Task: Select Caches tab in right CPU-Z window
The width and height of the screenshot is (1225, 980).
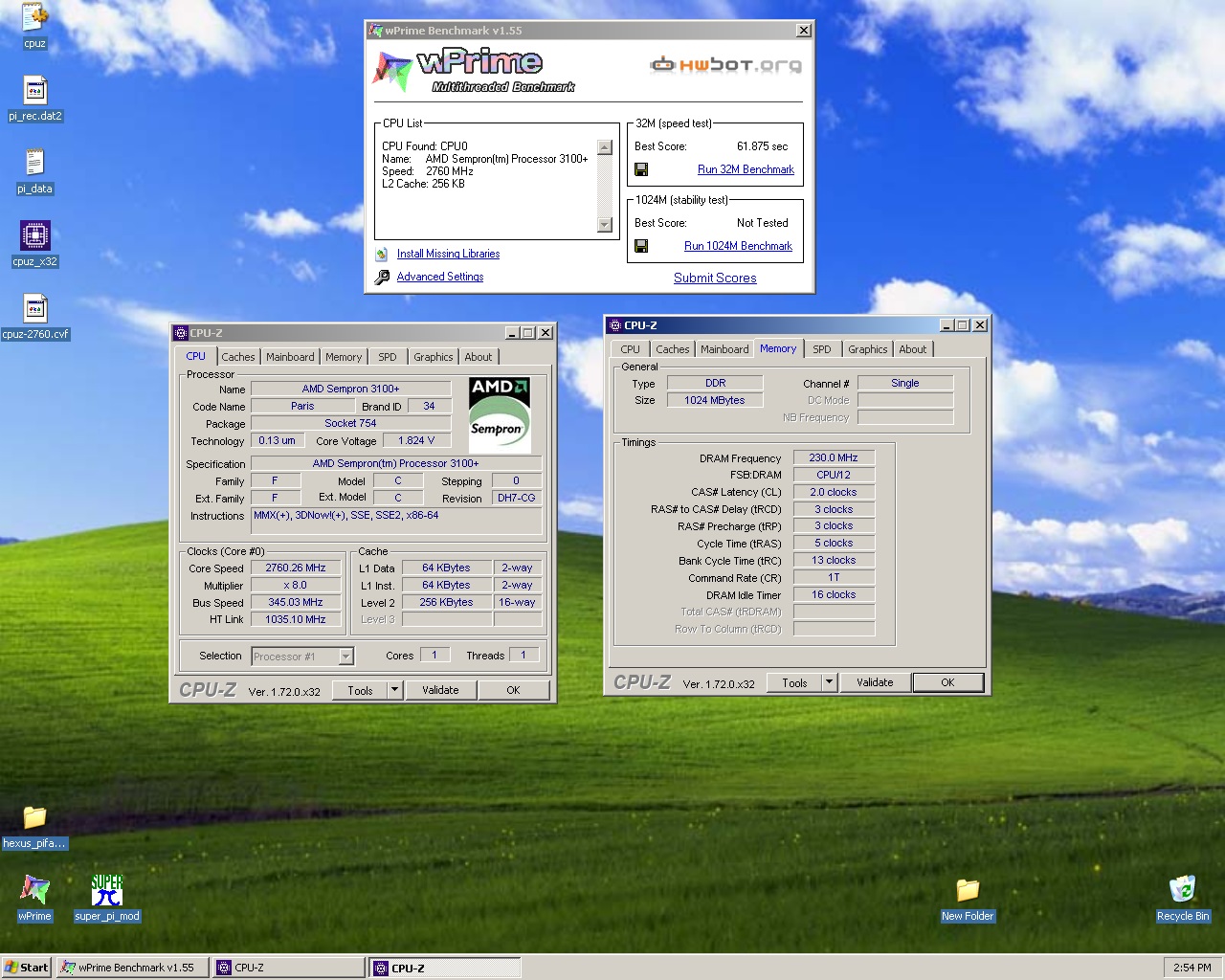Action: click(673, 349)
